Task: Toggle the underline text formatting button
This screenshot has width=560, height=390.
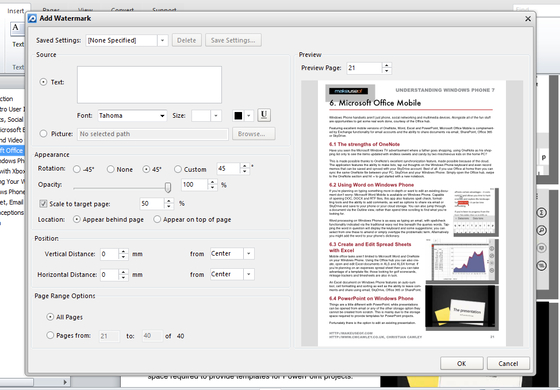Action: click(x=264, y=115)
